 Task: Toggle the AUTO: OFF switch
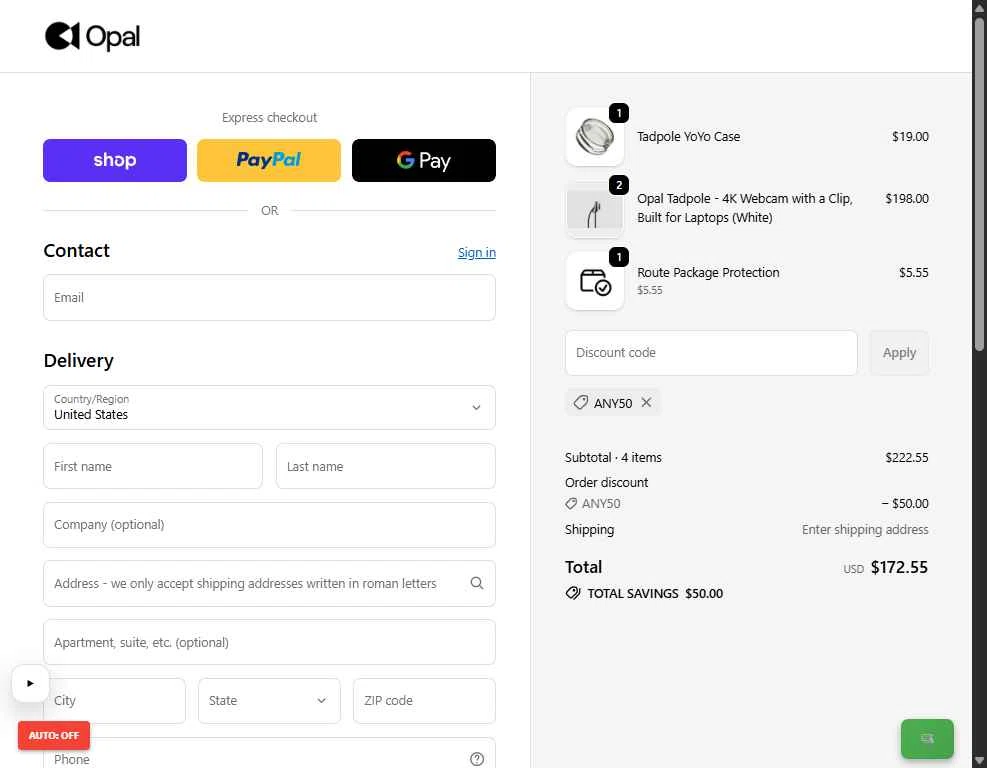coord(54,735)
